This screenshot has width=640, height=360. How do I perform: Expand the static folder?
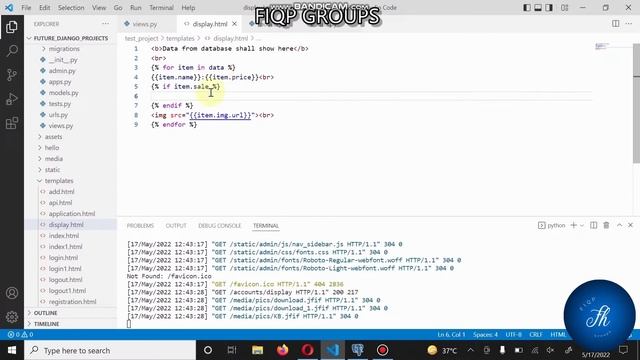click(x=52, y=170)
